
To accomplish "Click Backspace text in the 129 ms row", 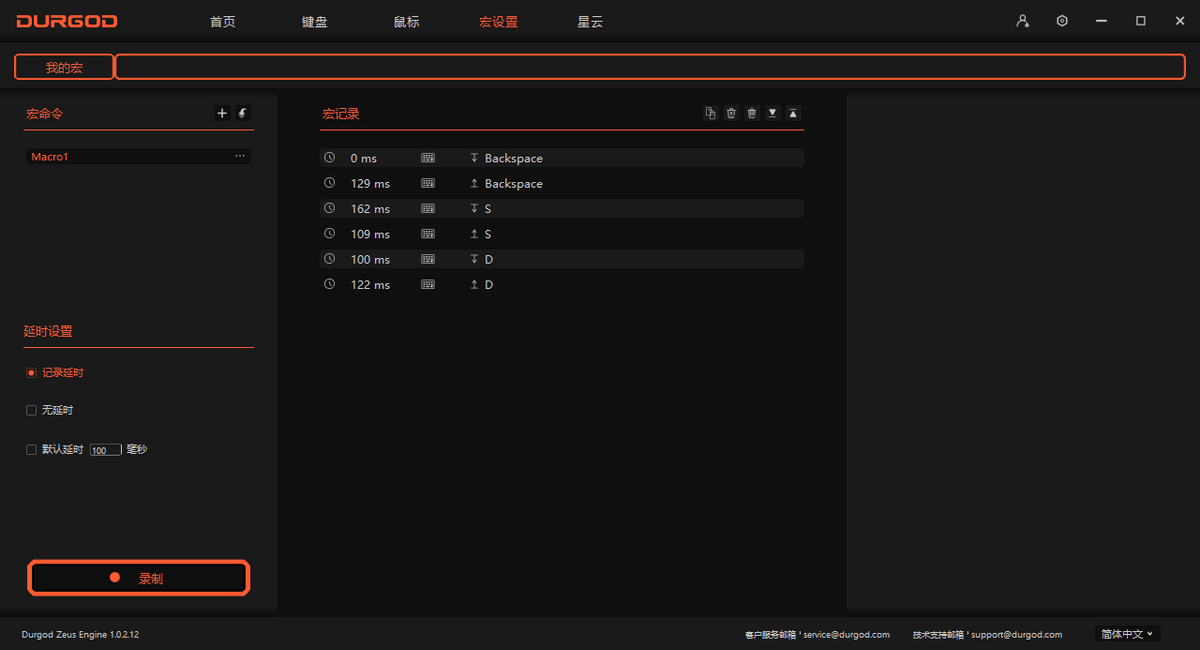I will coord(514,183).
